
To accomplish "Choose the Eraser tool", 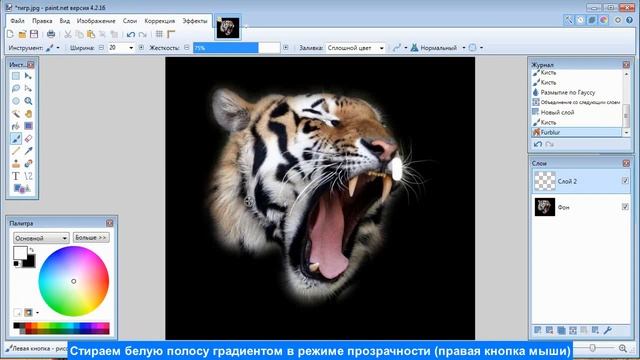I will point(28,139).
